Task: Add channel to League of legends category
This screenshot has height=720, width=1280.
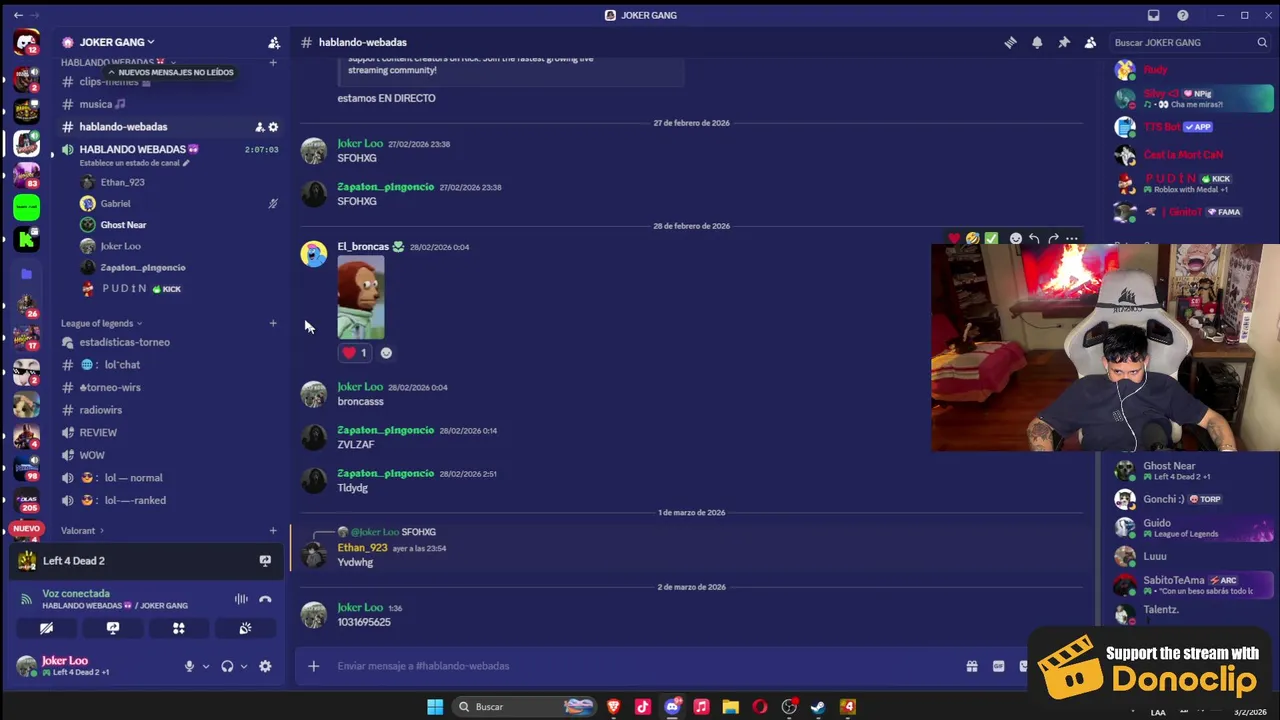Action: tap(273, 323)
